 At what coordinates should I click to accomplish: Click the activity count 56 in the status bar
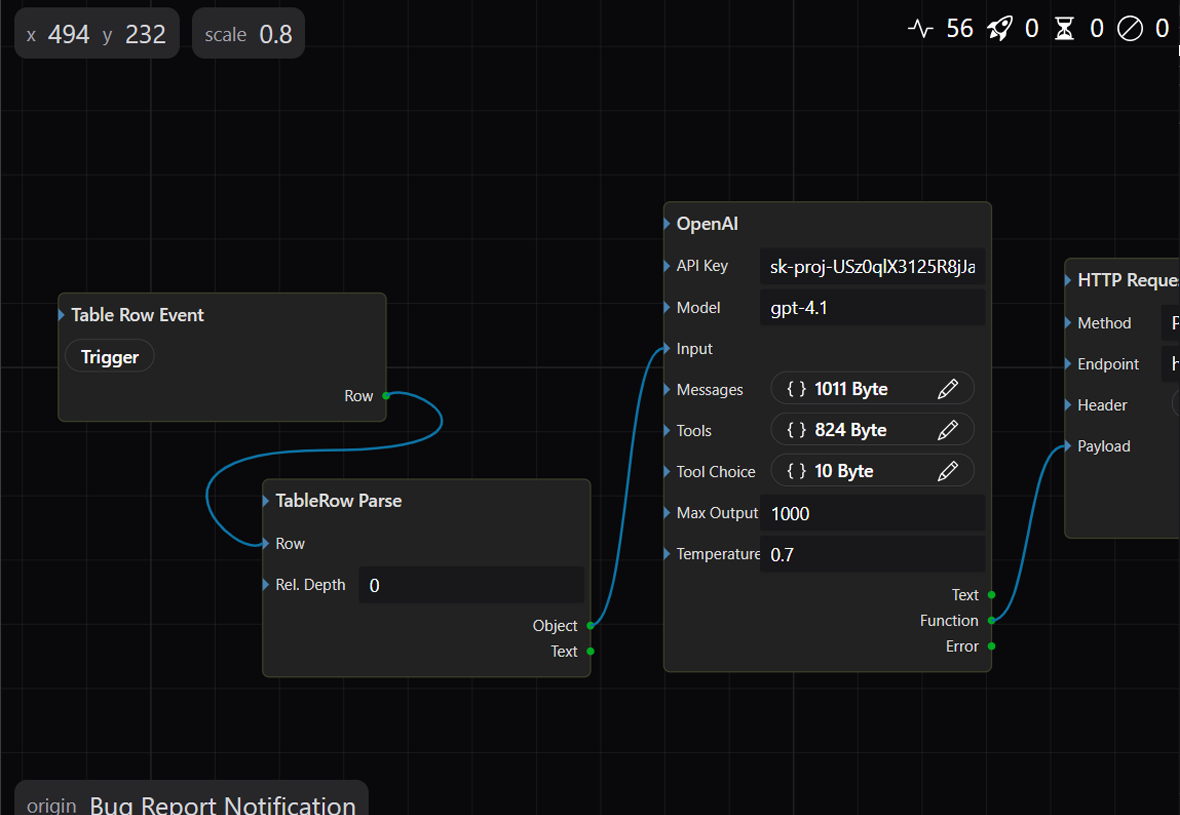coord(960,29)
